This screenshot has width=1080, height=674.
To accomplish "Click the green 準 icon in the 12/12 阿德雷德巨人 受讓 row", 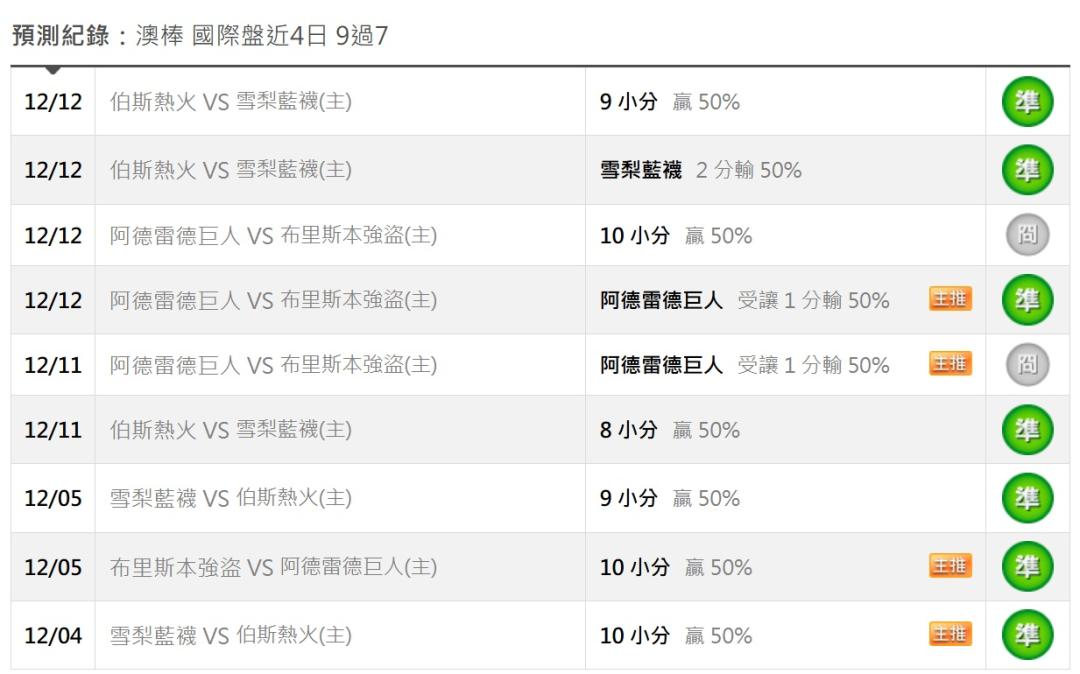I will coord(1028,300).
